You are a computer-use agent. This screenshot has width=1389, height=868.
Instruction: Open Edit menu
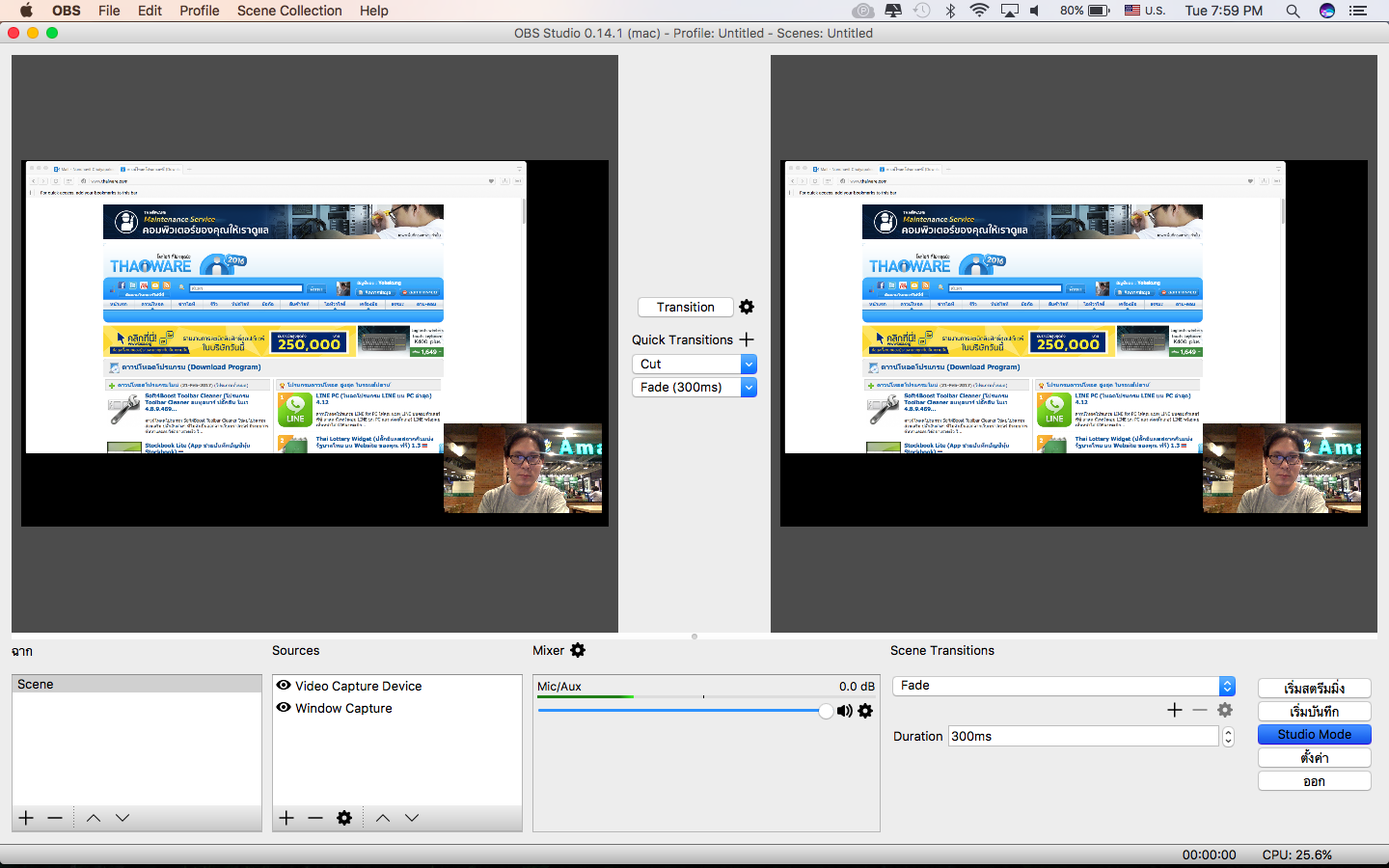(x=150, y=11)
